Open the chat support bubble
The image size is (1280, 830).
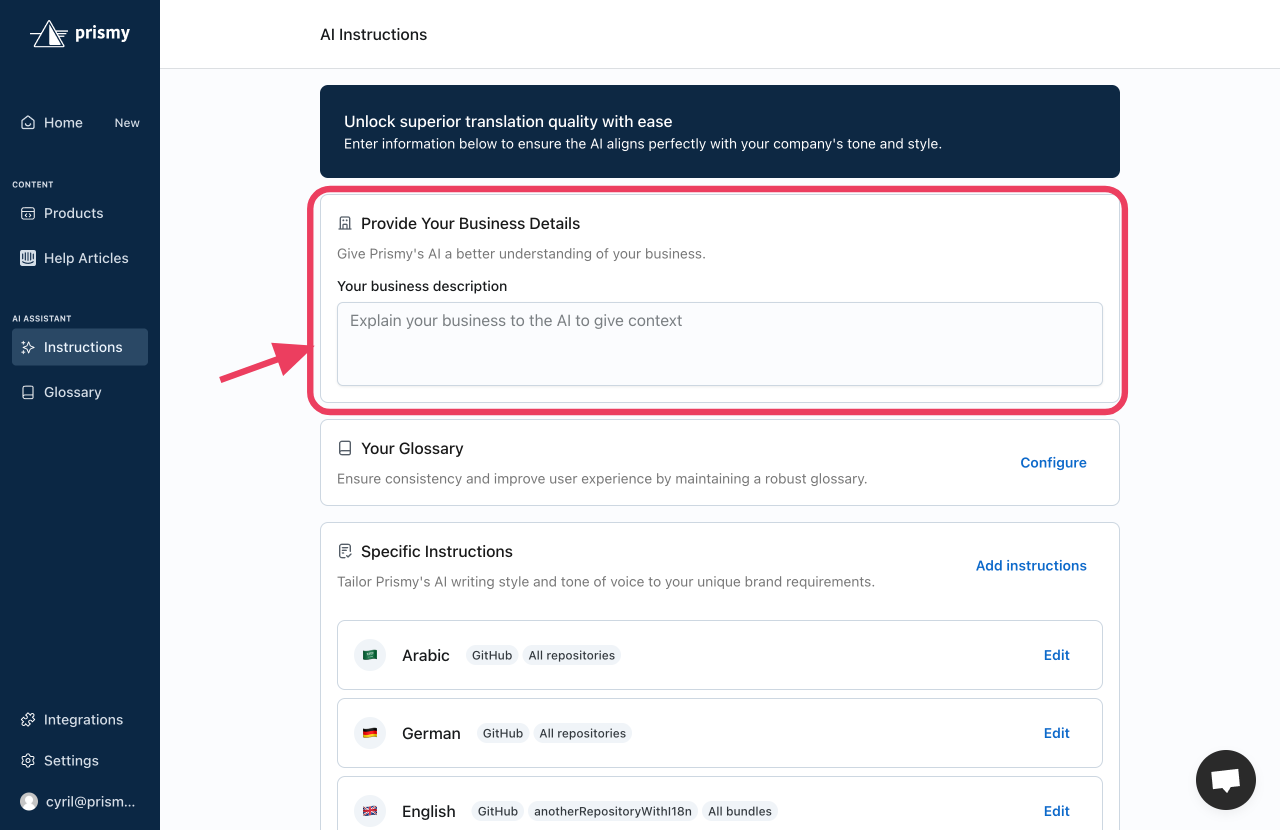point(1226,780)
